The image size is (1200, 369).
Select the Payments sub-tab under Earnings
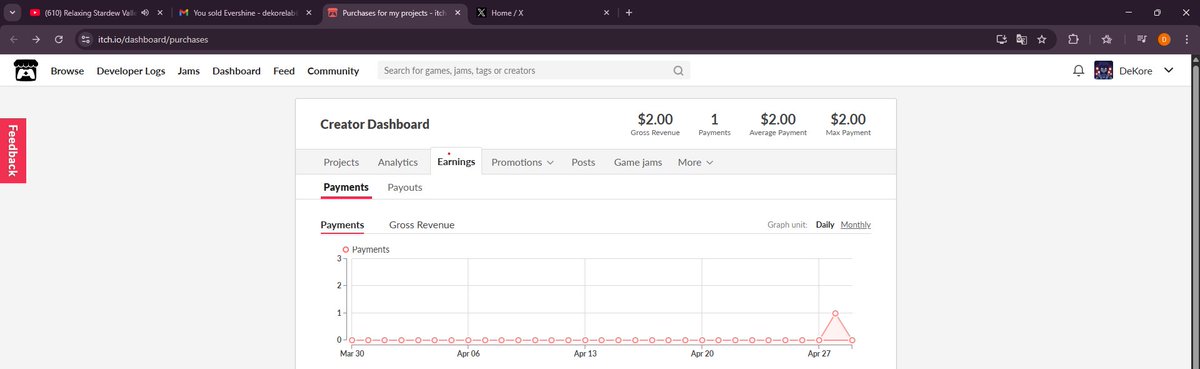[x=346, y=187]
